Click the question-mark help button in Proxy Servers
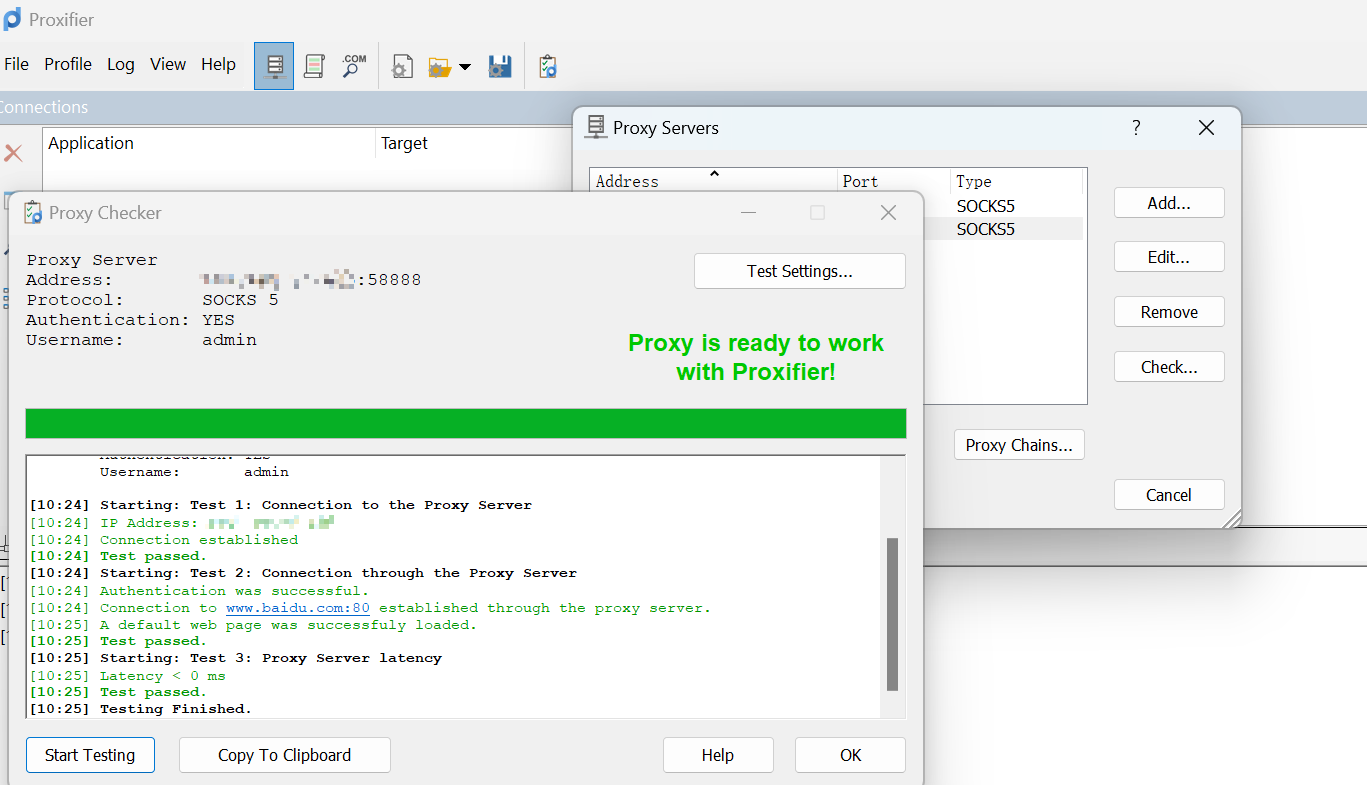The height and width of the screenshot is (785, 1367). [x=1136, y=127]
